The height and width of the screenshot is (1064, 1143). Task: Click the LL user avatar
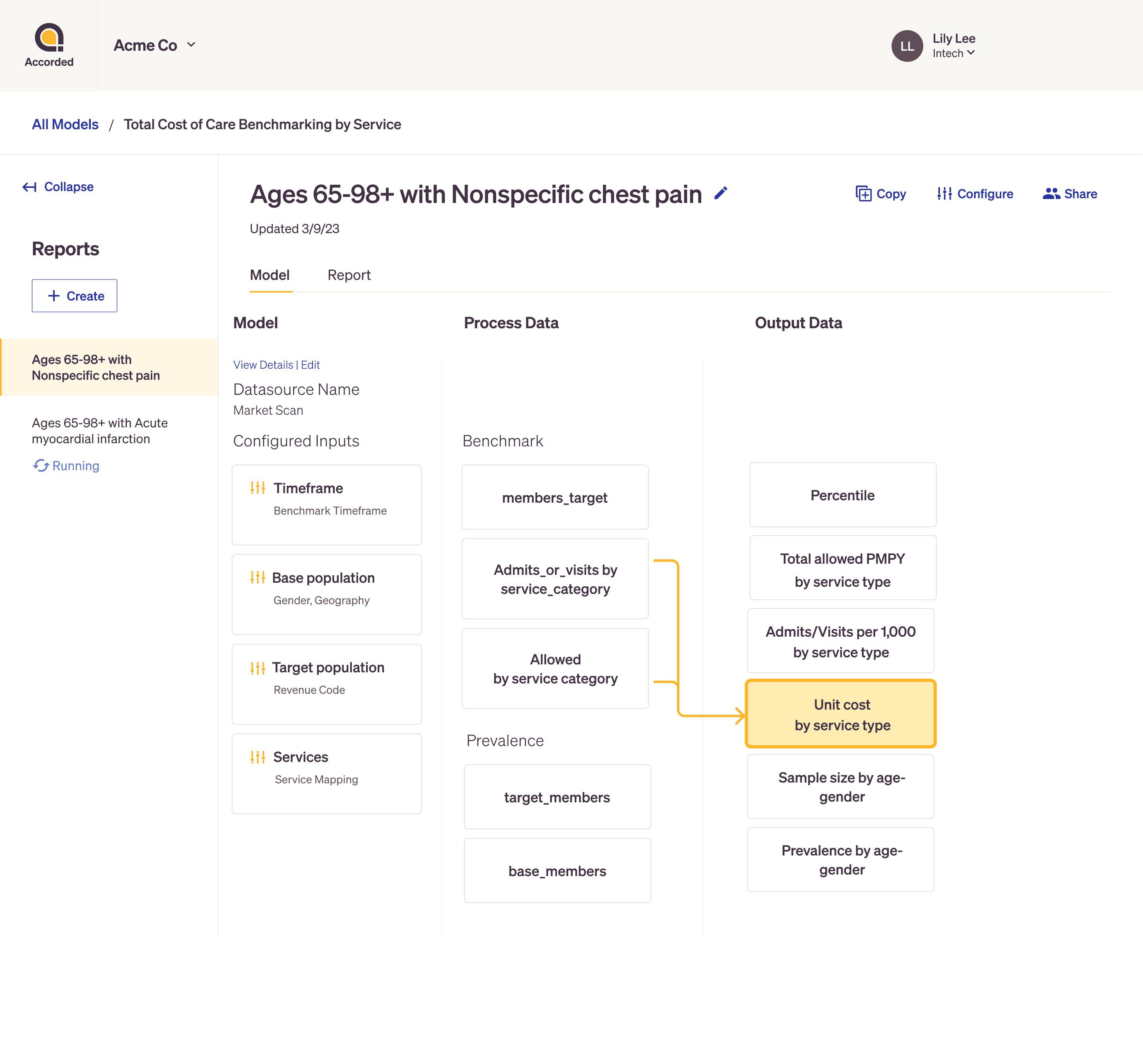(907, 46)
